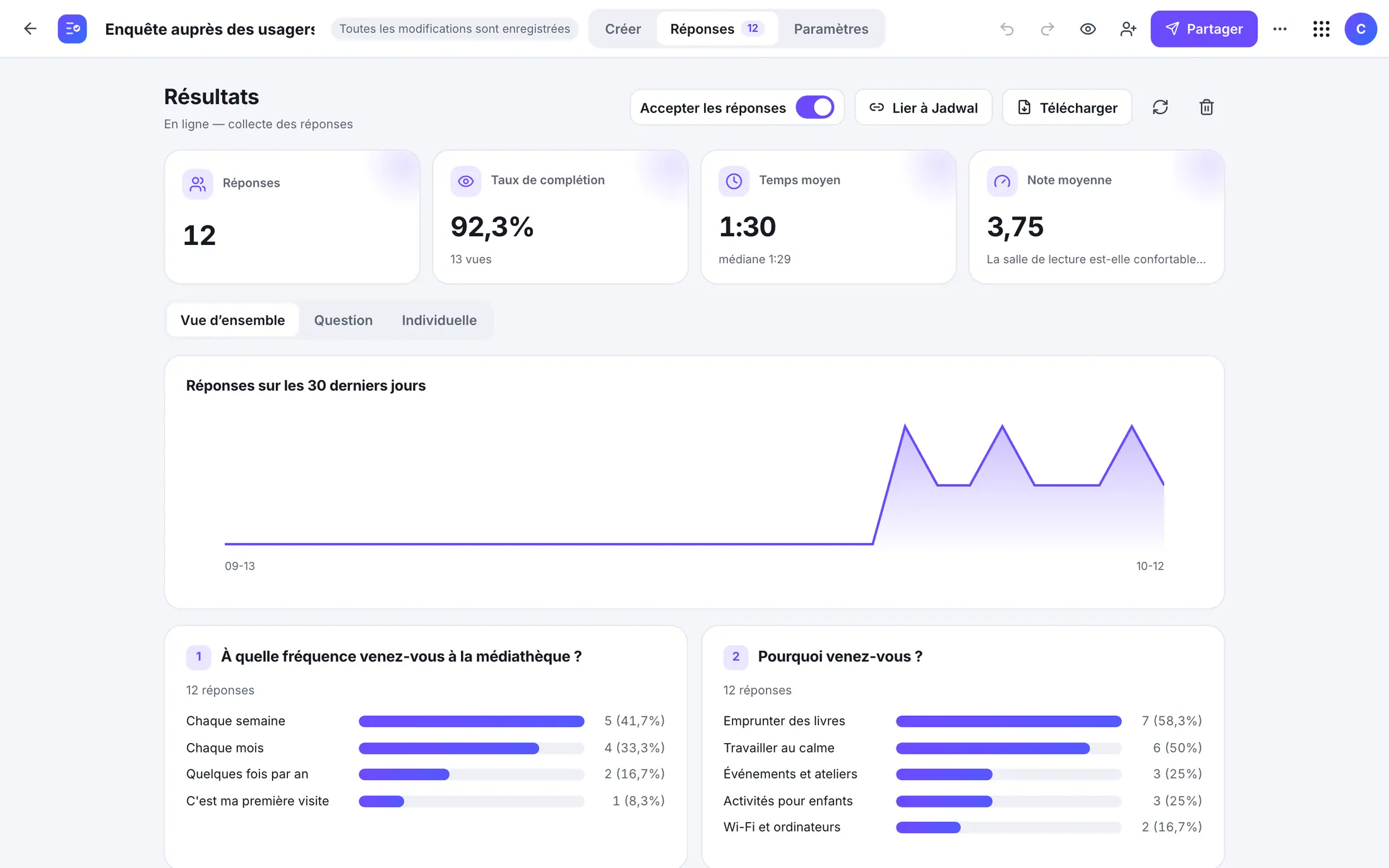Click the 'Wi-Fi et ordinateurs' row label
The width and height of the screenshot is (1389, 868).
coord(782,827)
